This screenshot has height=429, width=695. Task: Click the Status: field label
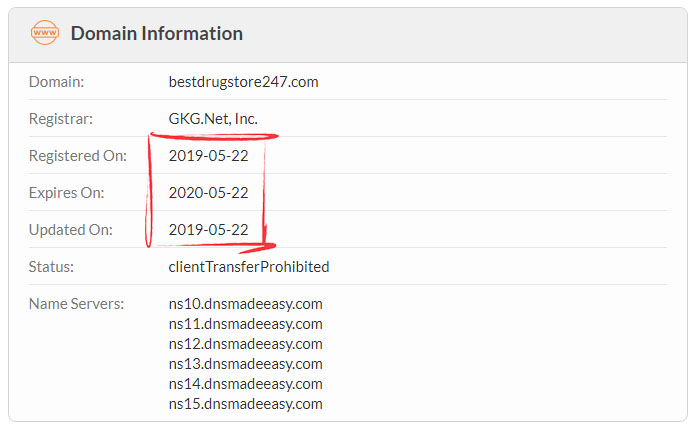coord(51,267)
